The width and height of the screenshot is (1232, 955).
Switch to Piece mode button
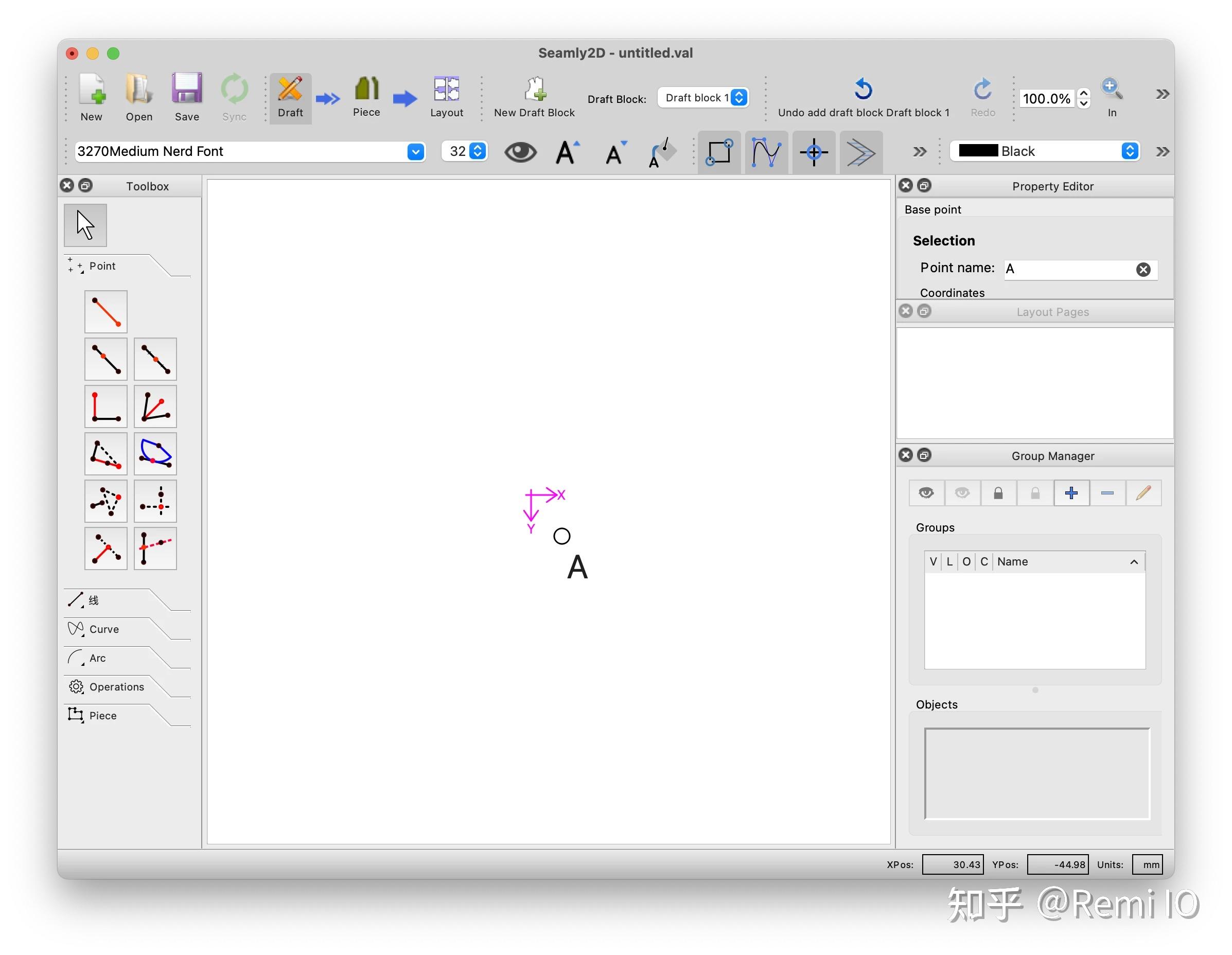point(366,96)
